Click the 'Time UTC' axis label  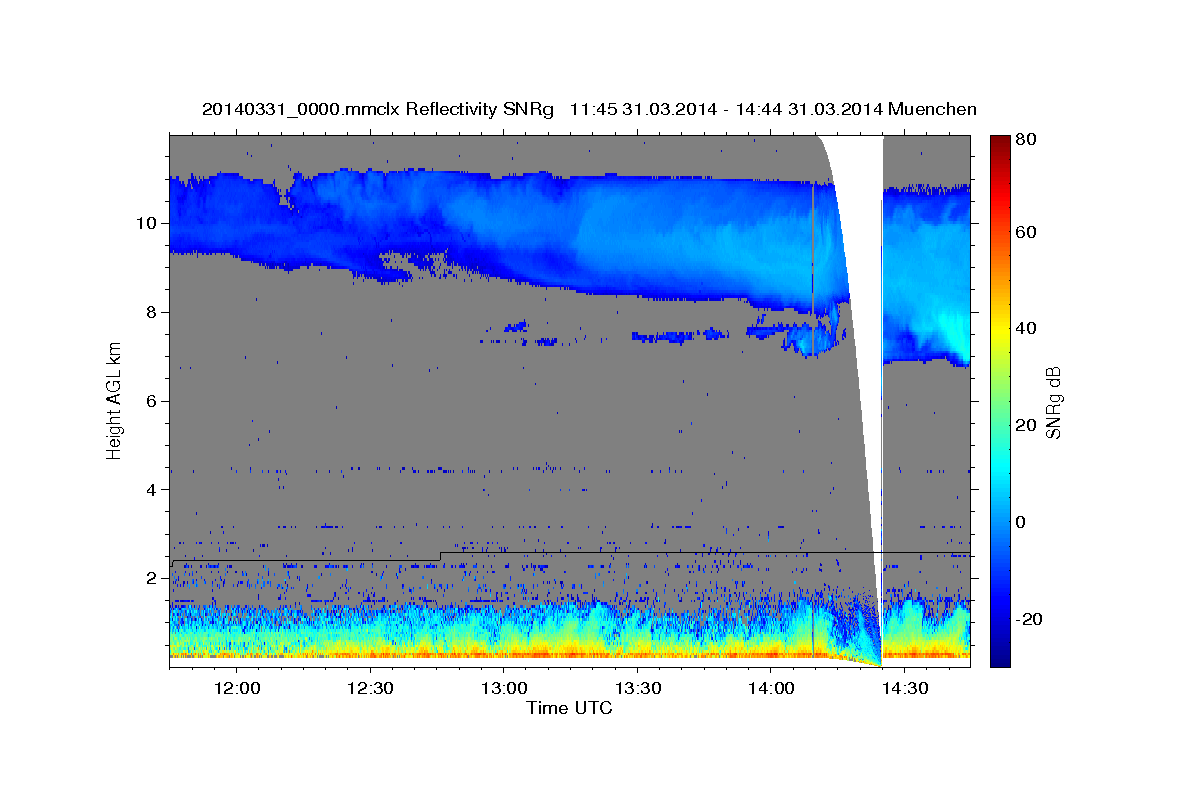tap(569, 709)
